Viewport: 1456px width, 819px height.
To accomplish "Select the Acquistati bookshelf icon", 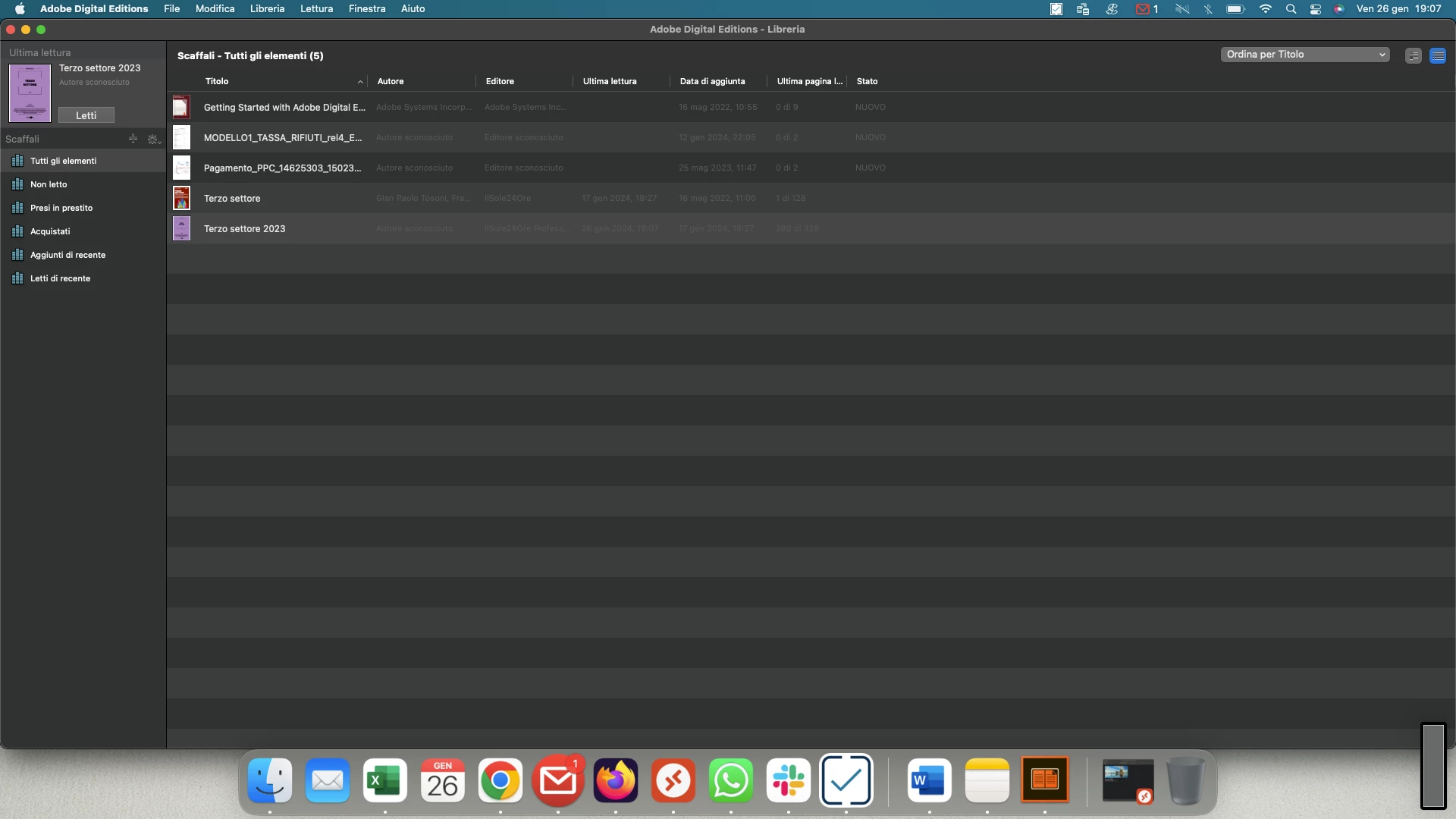I will [x=17, y=231].
